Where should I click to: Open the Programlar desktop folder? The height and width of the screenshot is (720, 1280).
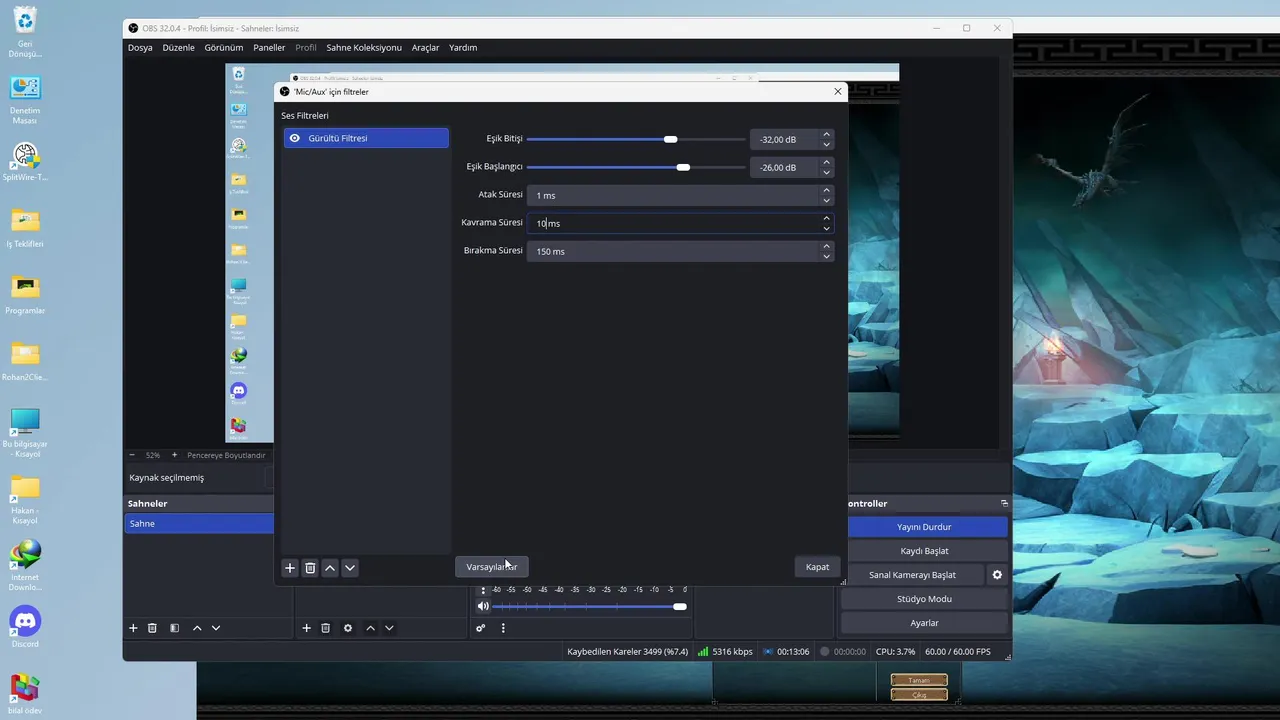pyautogui.click(x=25, y=294)
